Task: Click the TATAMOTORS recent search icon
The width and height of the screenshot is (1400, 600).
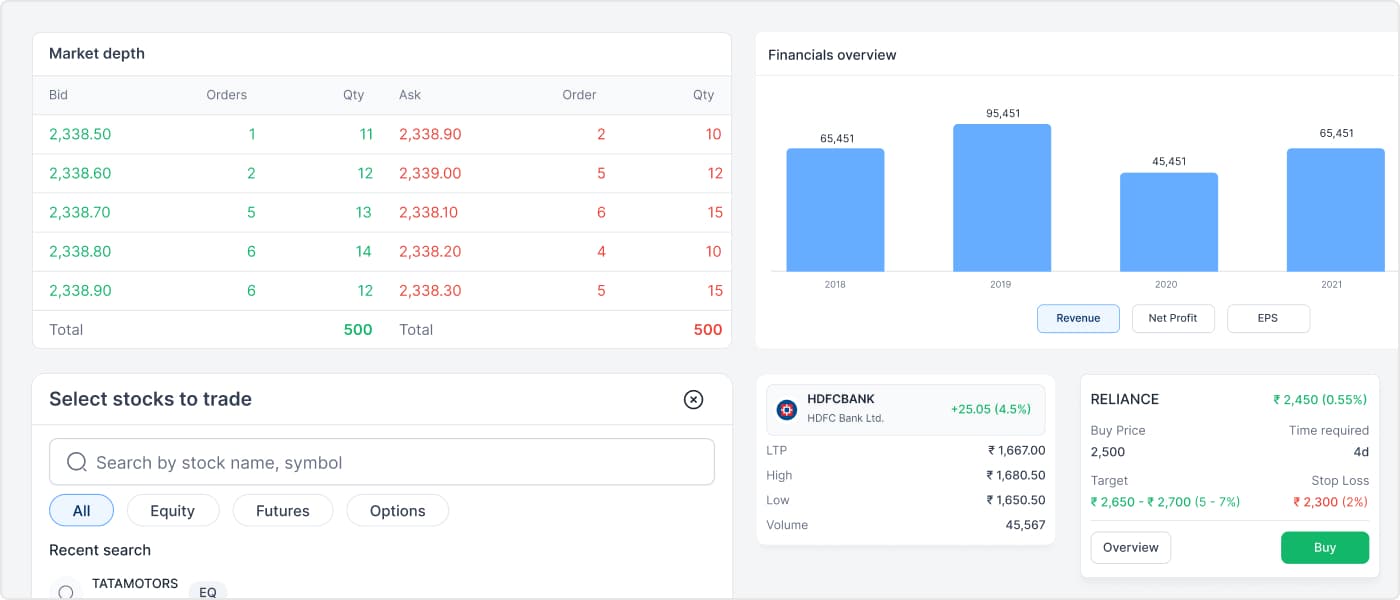Action: [x=66, y=591]
